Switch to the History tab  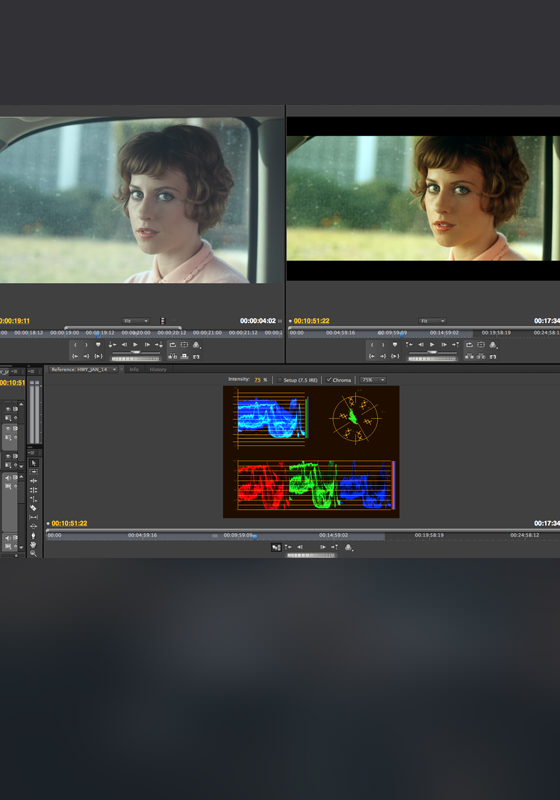pyautogui.click(x=158, y=369)
